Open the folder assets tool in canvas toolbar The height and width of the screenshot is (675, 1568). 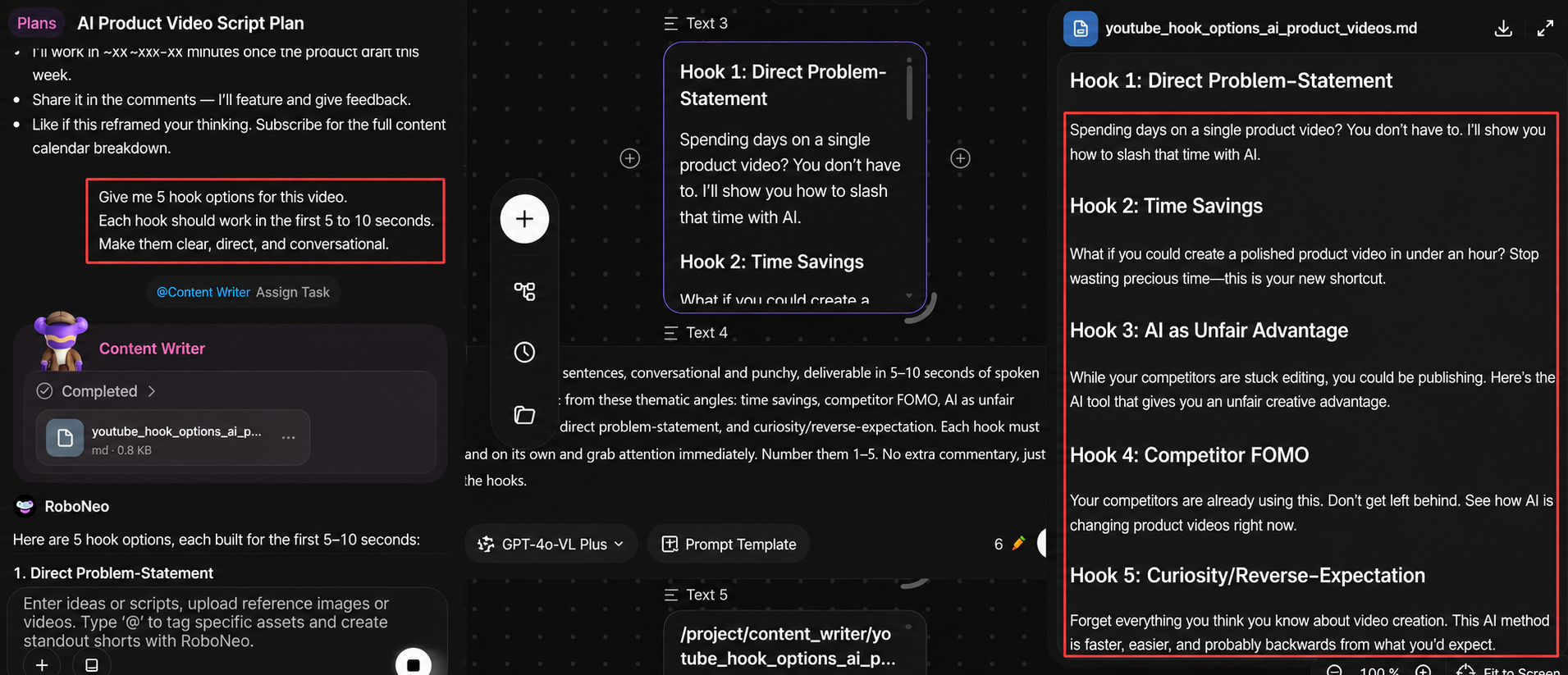524,415
